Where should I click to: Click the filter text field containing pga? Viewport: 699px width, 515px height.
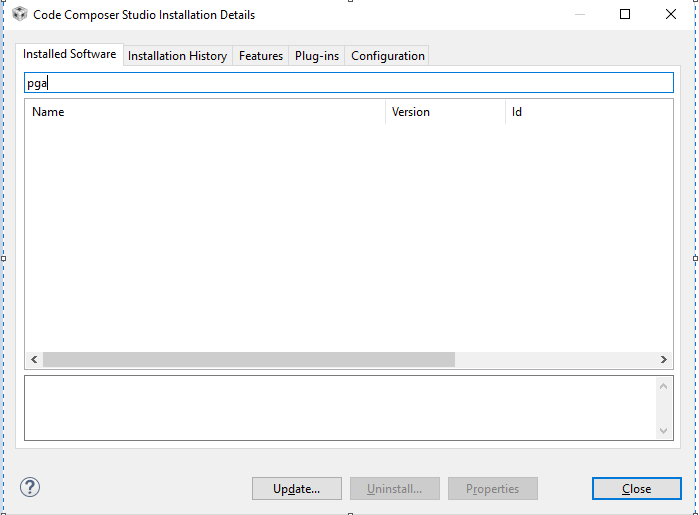click(x=349, y=83)
